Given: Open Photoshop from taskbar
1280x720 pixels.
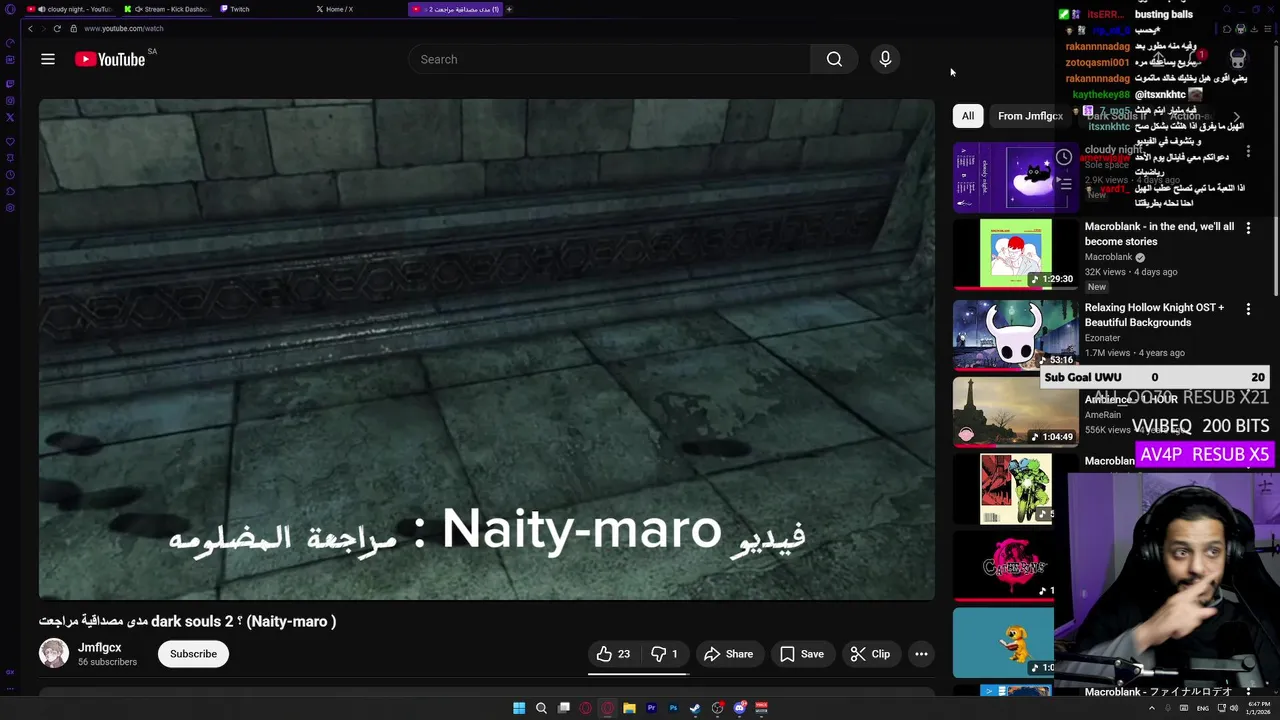Looking at the screenshot, I should 673,708.
